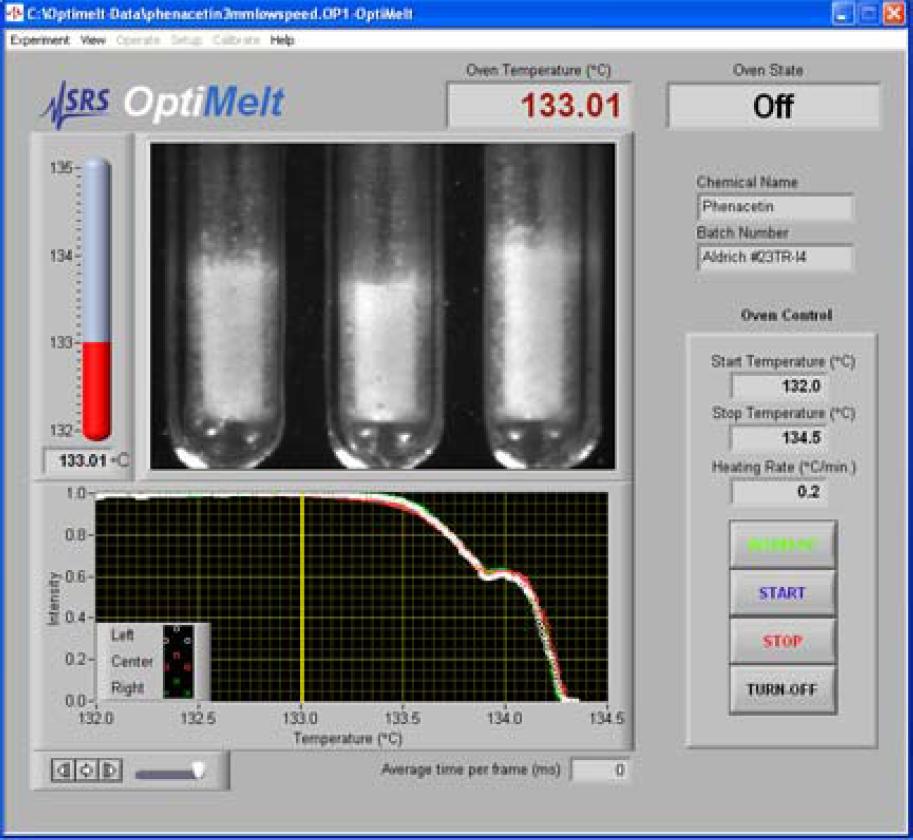Click the 'Average time per frame (ms)' label
Viewport: 913px width, 840px height.
(x=470, y=770)
